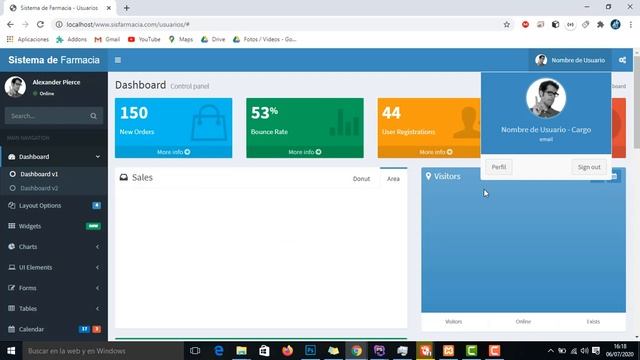This screenshot has height=360, width=640.
Task: Open More info on Bounce Rate
Action: tap(305, 152)
